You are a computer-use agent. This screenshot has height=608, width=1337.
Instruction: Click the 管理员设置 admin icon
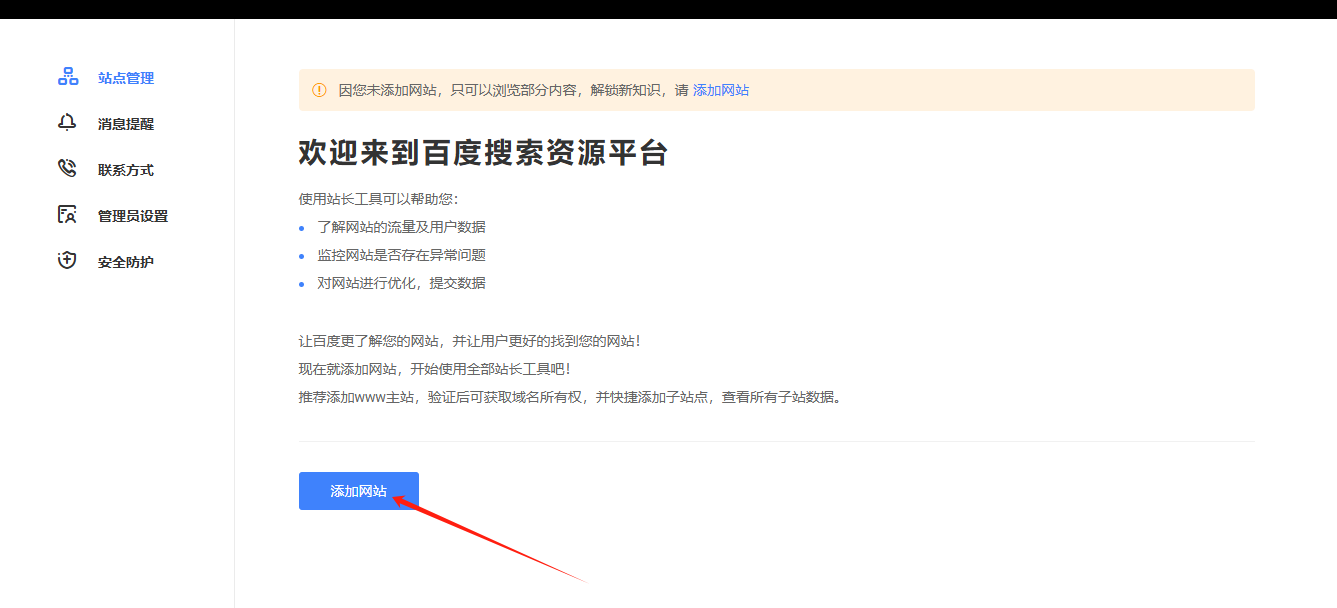coord(67,215)
